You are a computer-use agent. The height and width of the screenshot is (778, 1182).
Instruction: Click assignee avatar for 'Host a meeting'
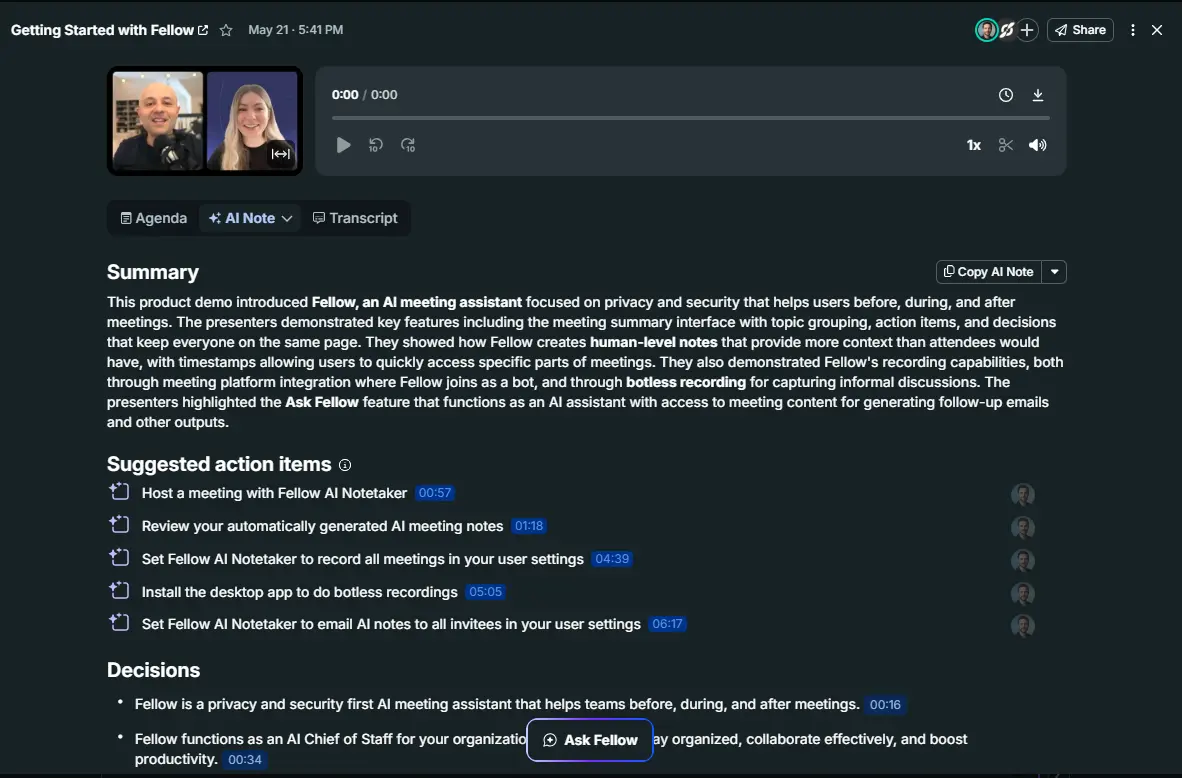pos(1022,495)
